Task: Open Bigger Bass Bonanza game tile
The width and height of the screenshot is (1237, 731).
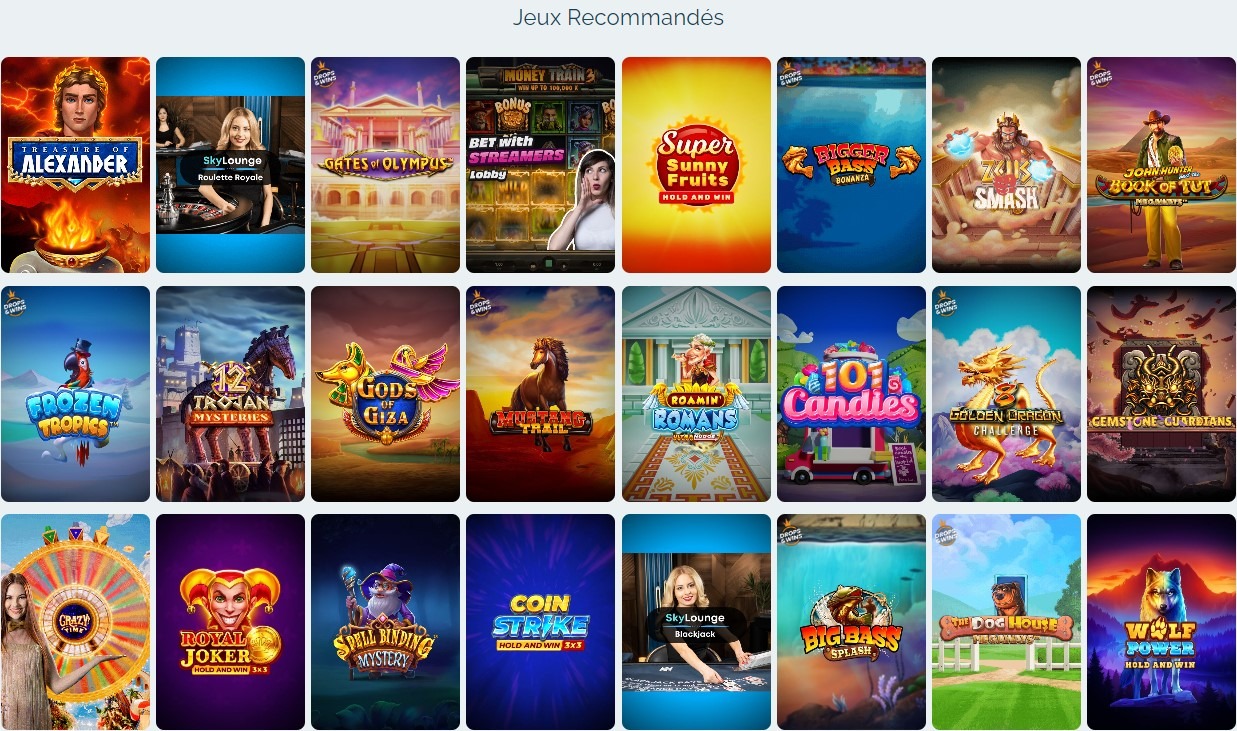Action: [851, 165]
